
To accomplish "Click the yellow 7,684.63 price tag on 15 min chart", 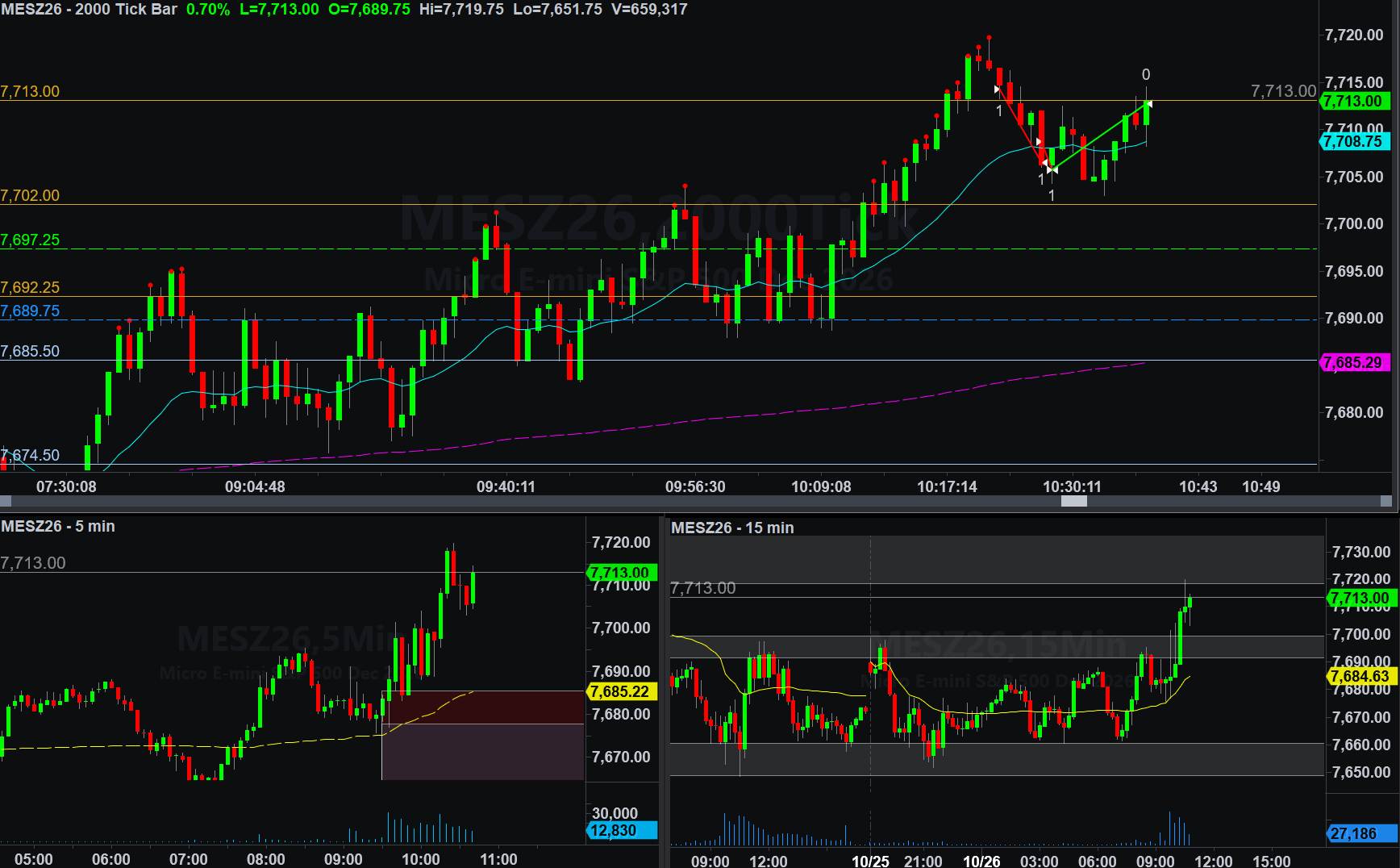I will point(1361,676).
